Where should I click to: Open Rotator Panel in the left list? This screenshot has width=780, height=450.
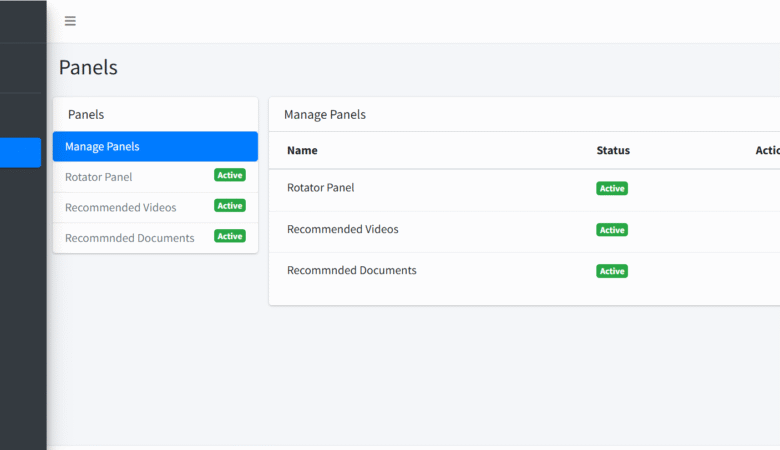98,177
